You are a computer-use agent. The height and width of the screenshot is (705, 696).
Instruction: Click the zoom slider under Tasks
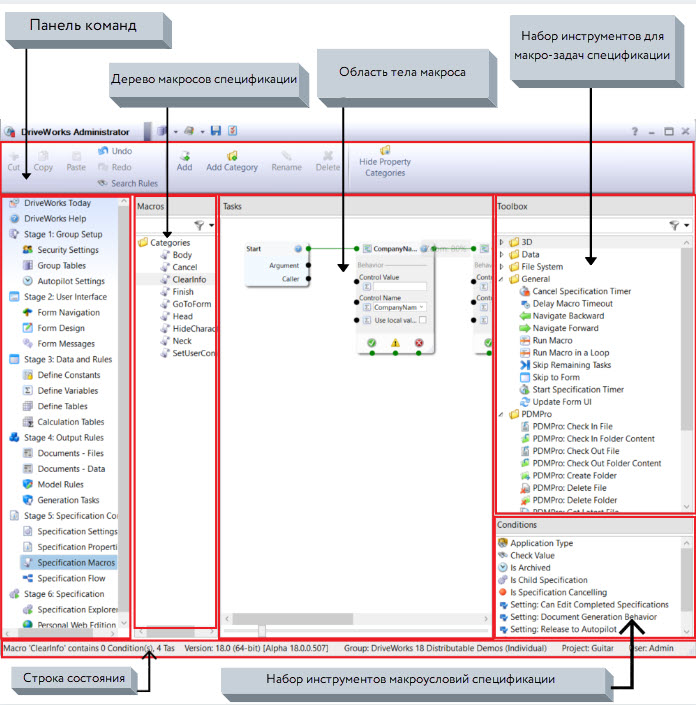click(262, 631)
